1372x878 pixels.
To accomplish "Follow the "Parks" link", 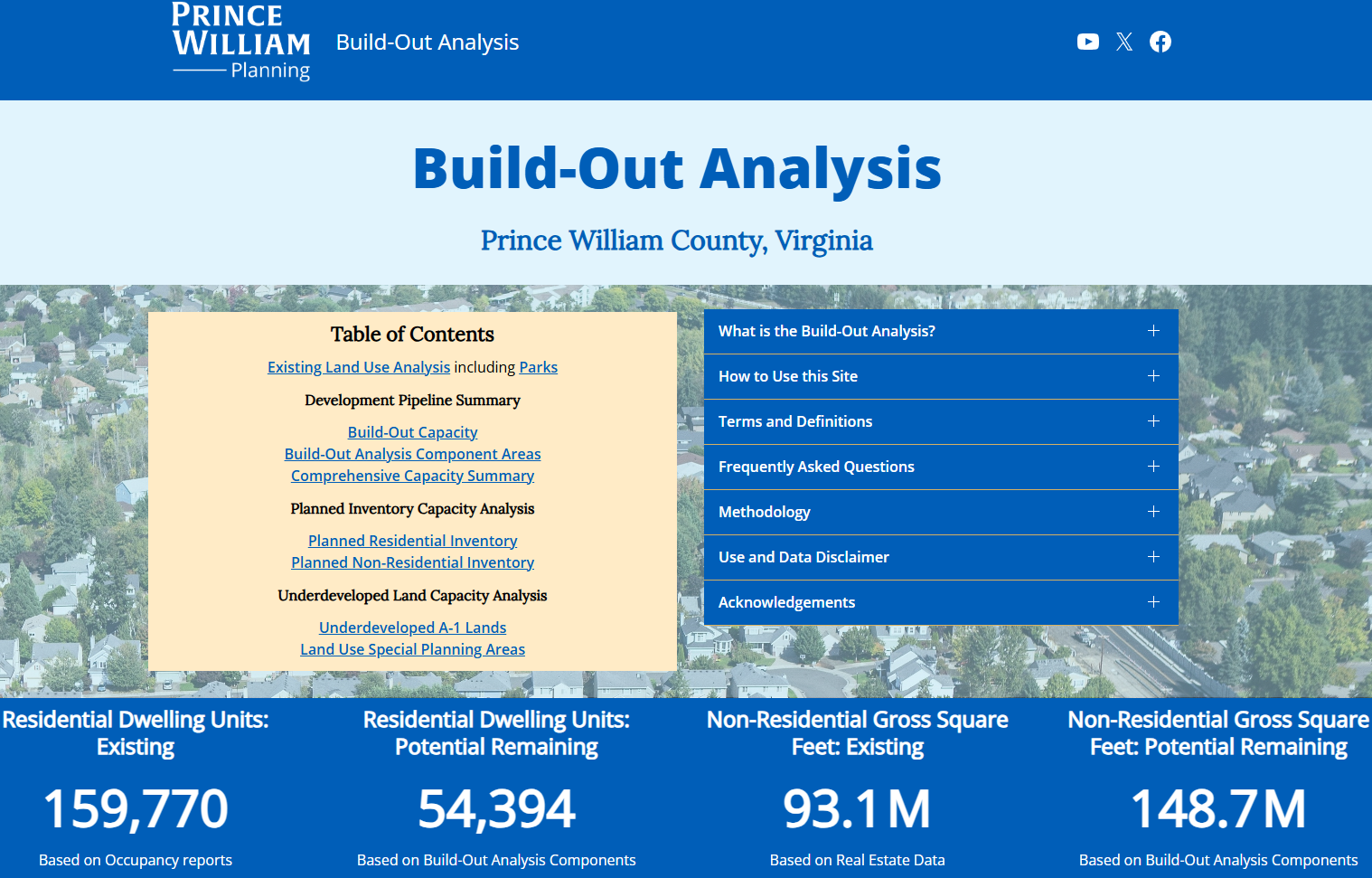I will click(x=538, y=366).
